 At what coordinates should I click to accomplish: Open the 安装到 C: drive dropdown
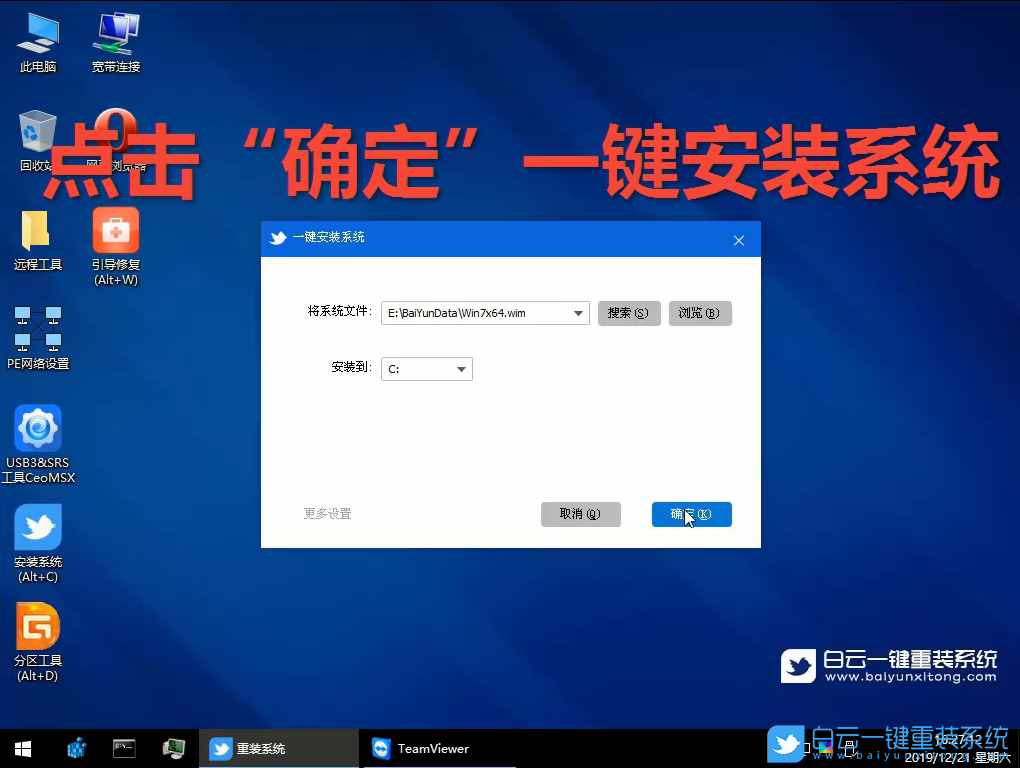pyautogui.click(x=462, y=368)
